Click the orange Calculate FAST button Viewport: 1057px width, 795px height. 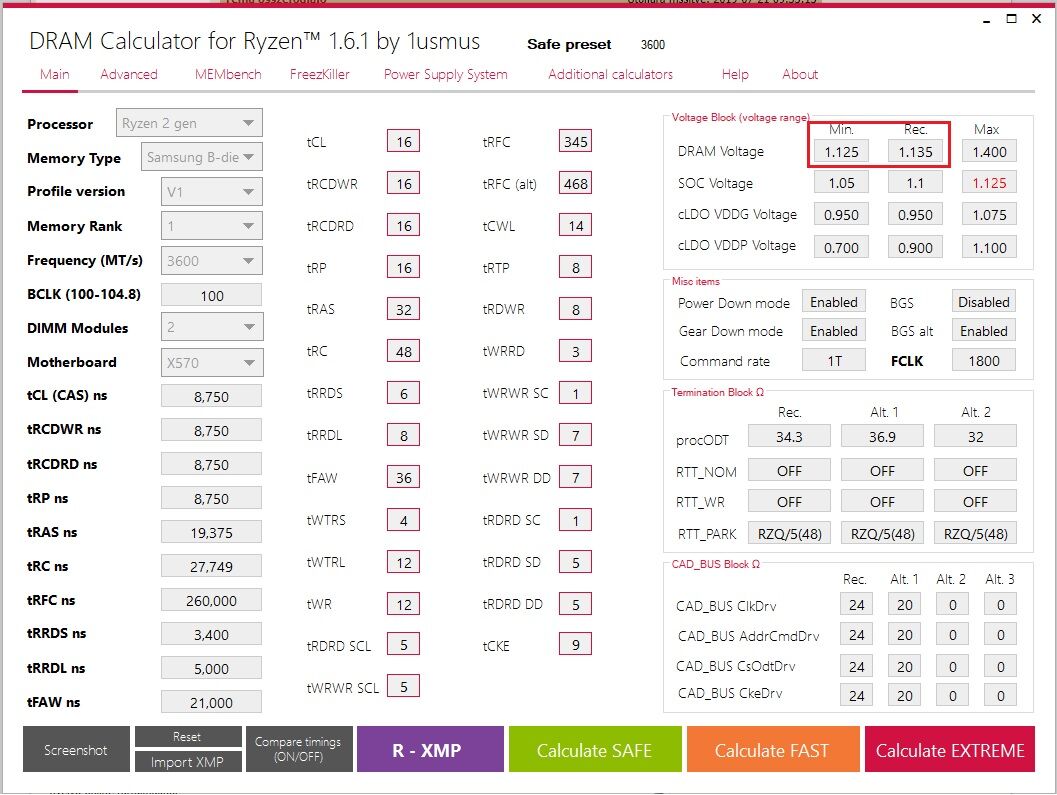(773, 749)
